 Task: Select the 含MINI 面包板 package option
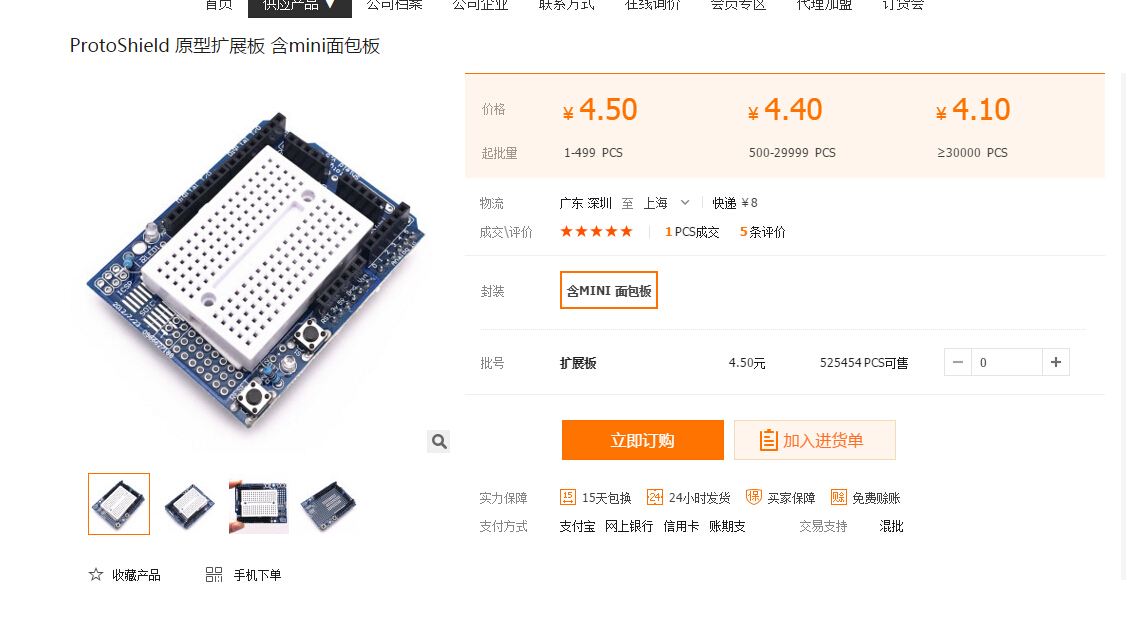[x=609, y=290]
